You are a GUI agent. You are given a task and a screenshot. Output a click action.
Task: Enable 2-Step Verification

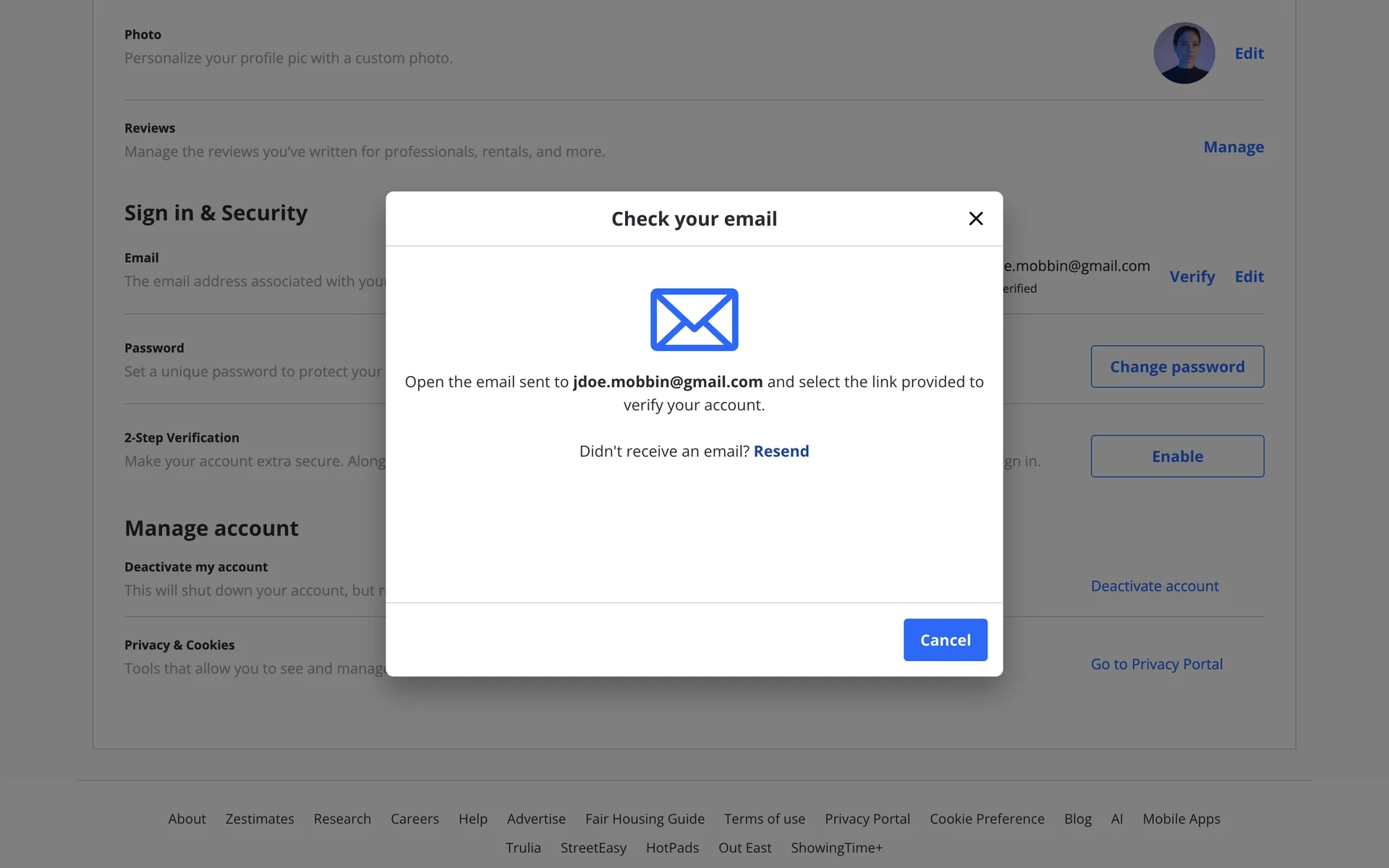[x=1177, y=456]
